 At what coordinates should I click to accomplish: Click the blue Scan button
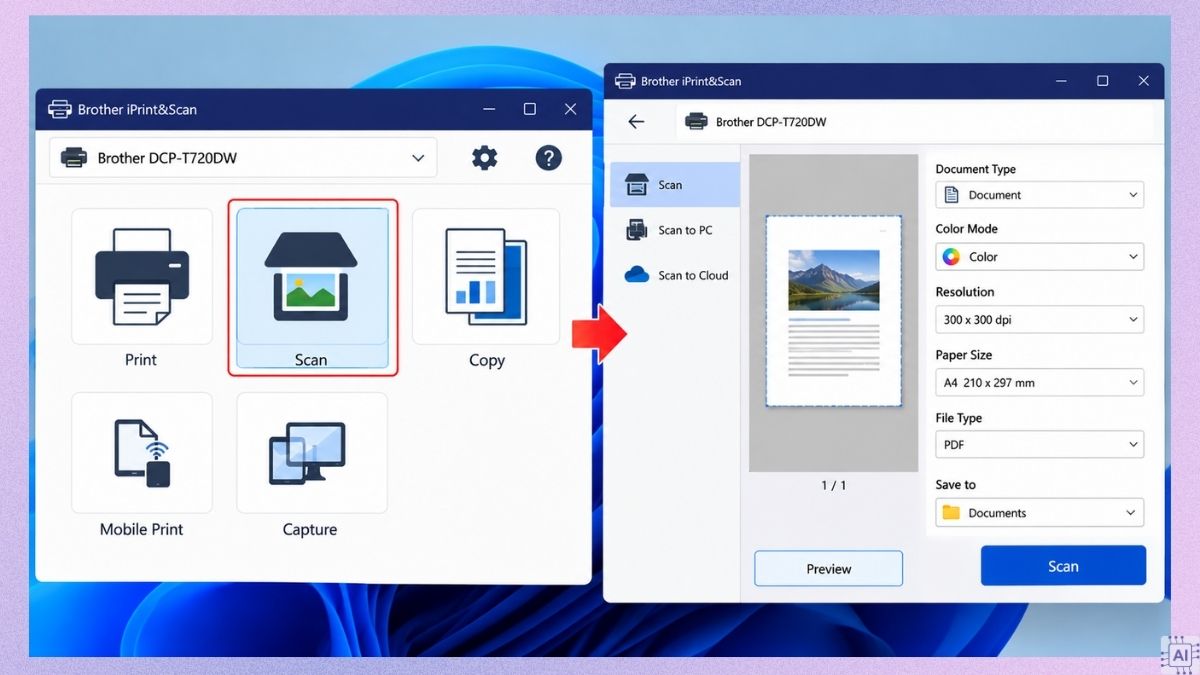[1063, 566]
